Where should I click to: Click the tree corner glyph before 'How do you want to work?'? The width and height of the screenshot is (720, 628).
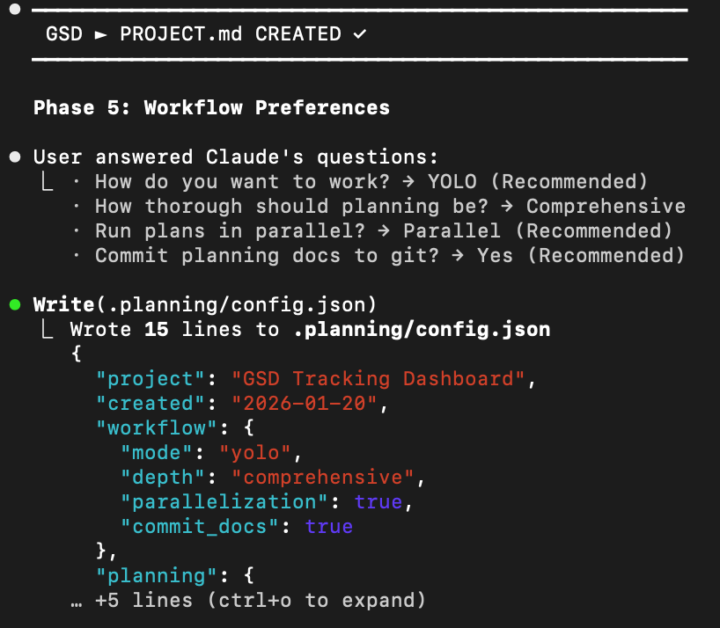click(45, 182)
